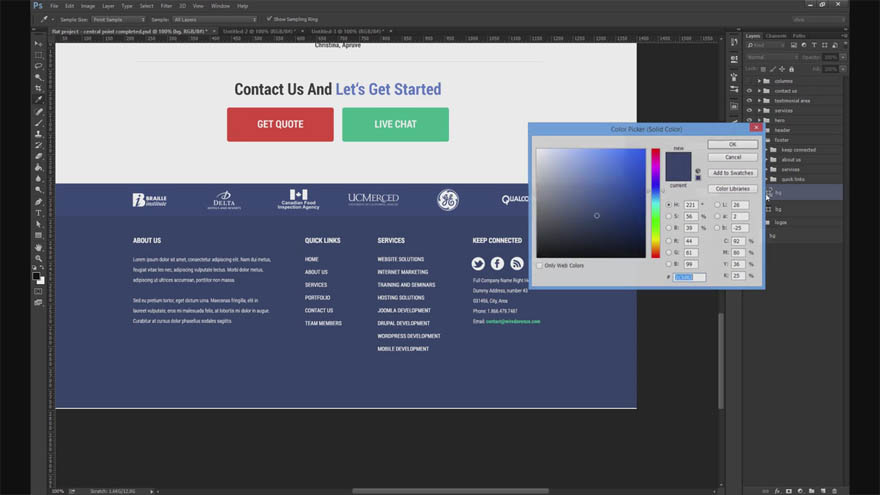This screenshot has height=495, width=880.
Task: Click the LIVE CHAT button
Action: 396,124
